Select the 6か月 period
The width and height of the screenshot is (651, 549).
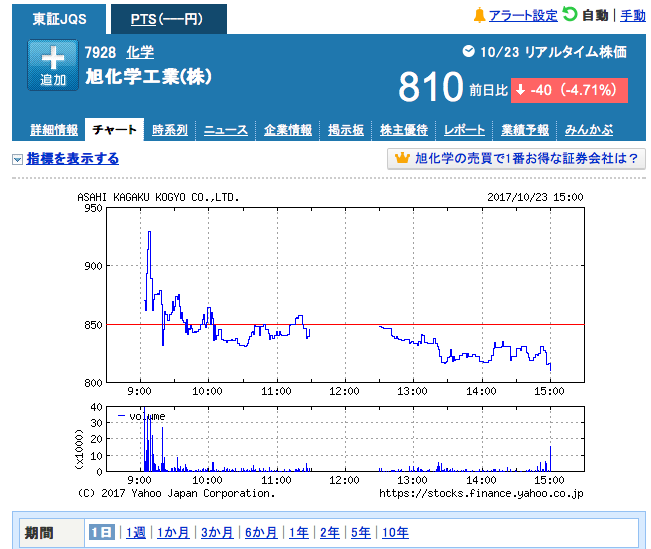261,532
